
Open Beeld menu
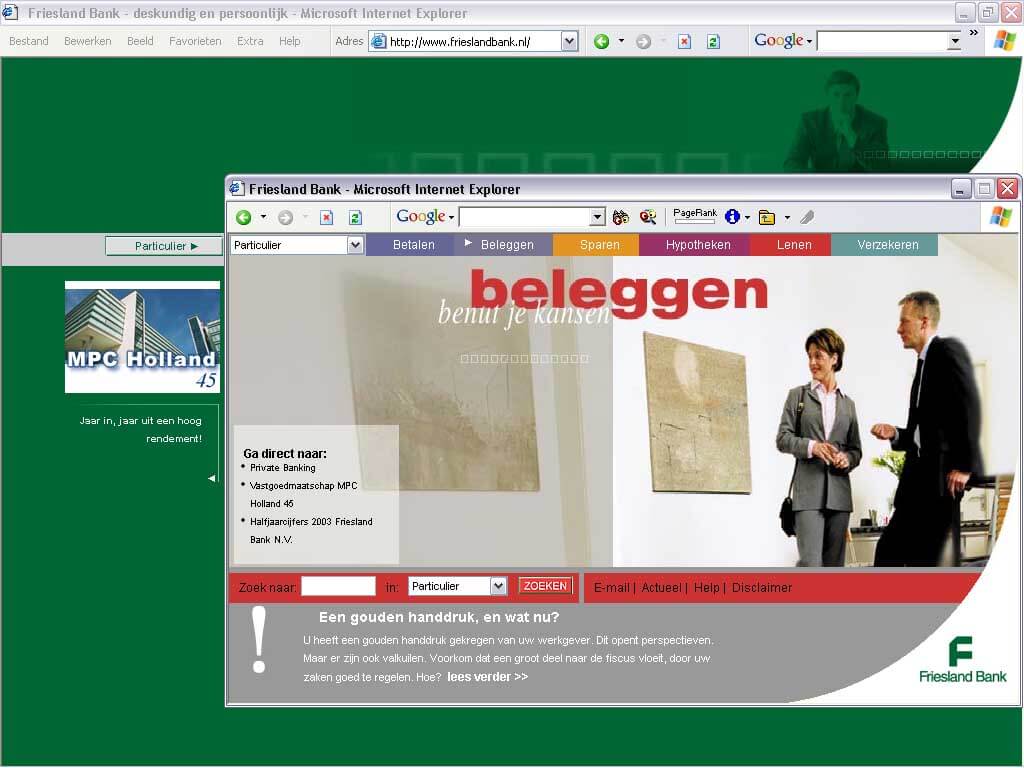(x=140, y=41)
